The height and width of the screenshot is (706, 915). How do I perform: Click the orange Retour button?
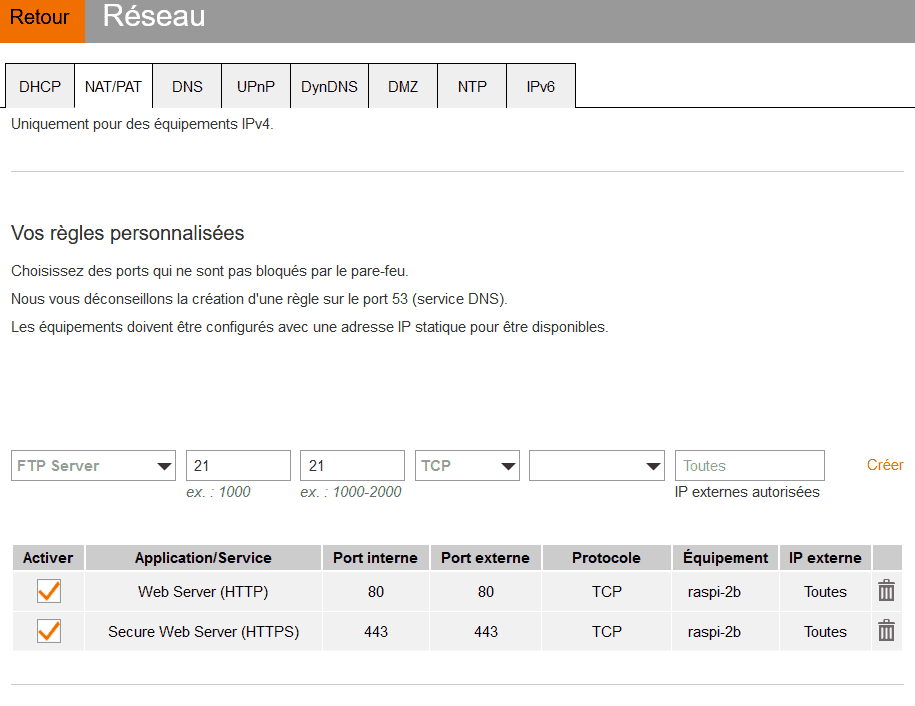pyautogui.click(x=40, y=18)
